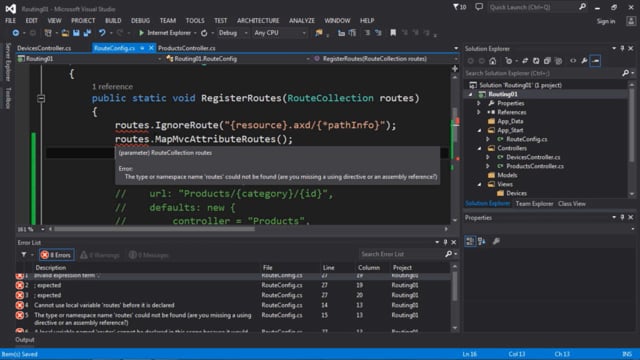Click Categorized icon in Properties panel

470,241
